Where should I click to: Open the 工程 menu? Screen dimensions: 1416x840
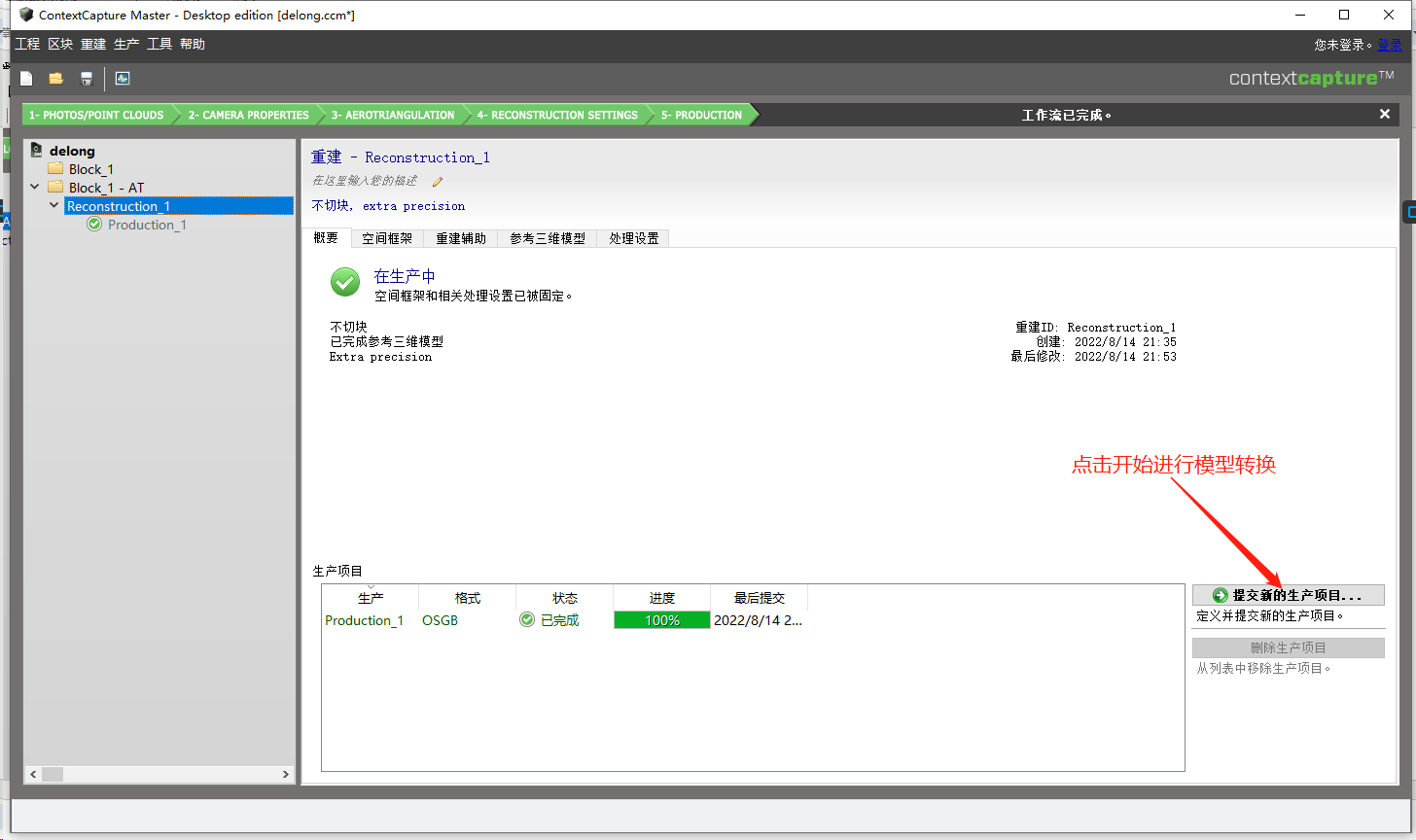click(27, 45)
